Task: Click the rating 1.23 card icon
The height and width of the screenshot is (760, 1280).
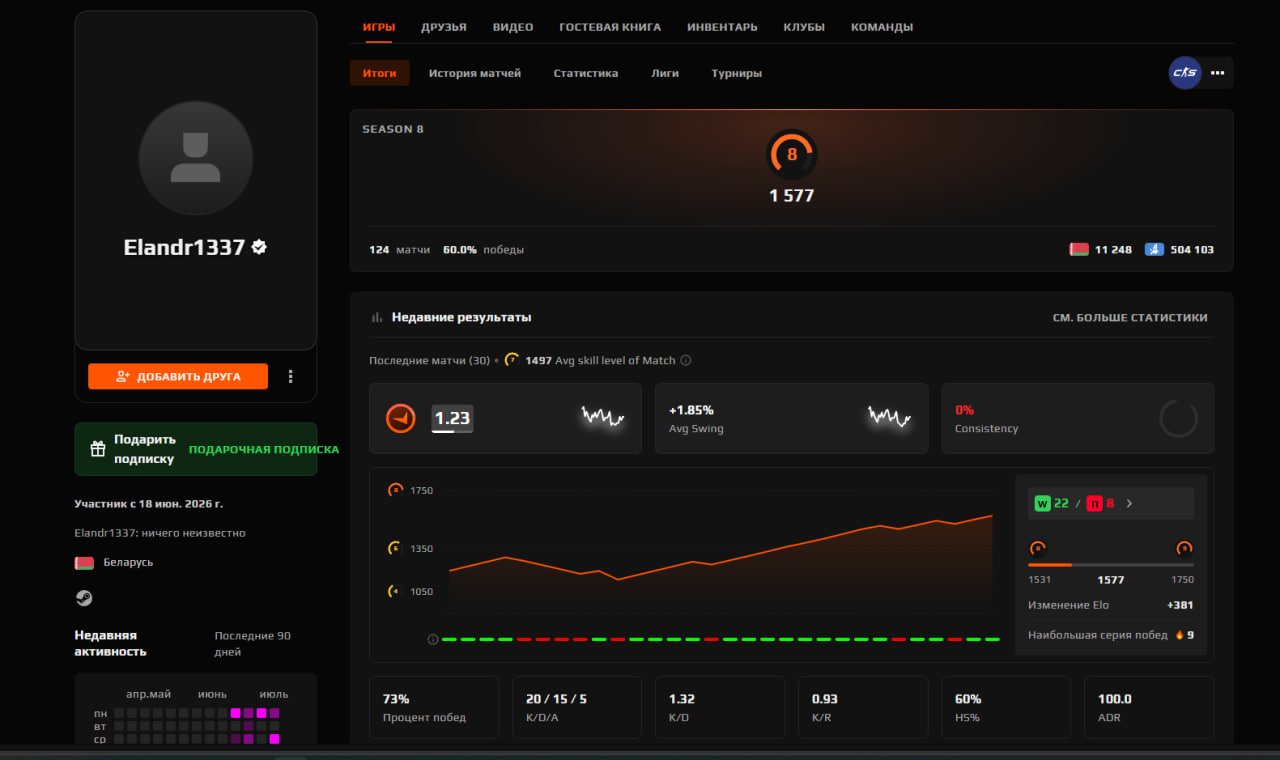Action: (401, 418)
